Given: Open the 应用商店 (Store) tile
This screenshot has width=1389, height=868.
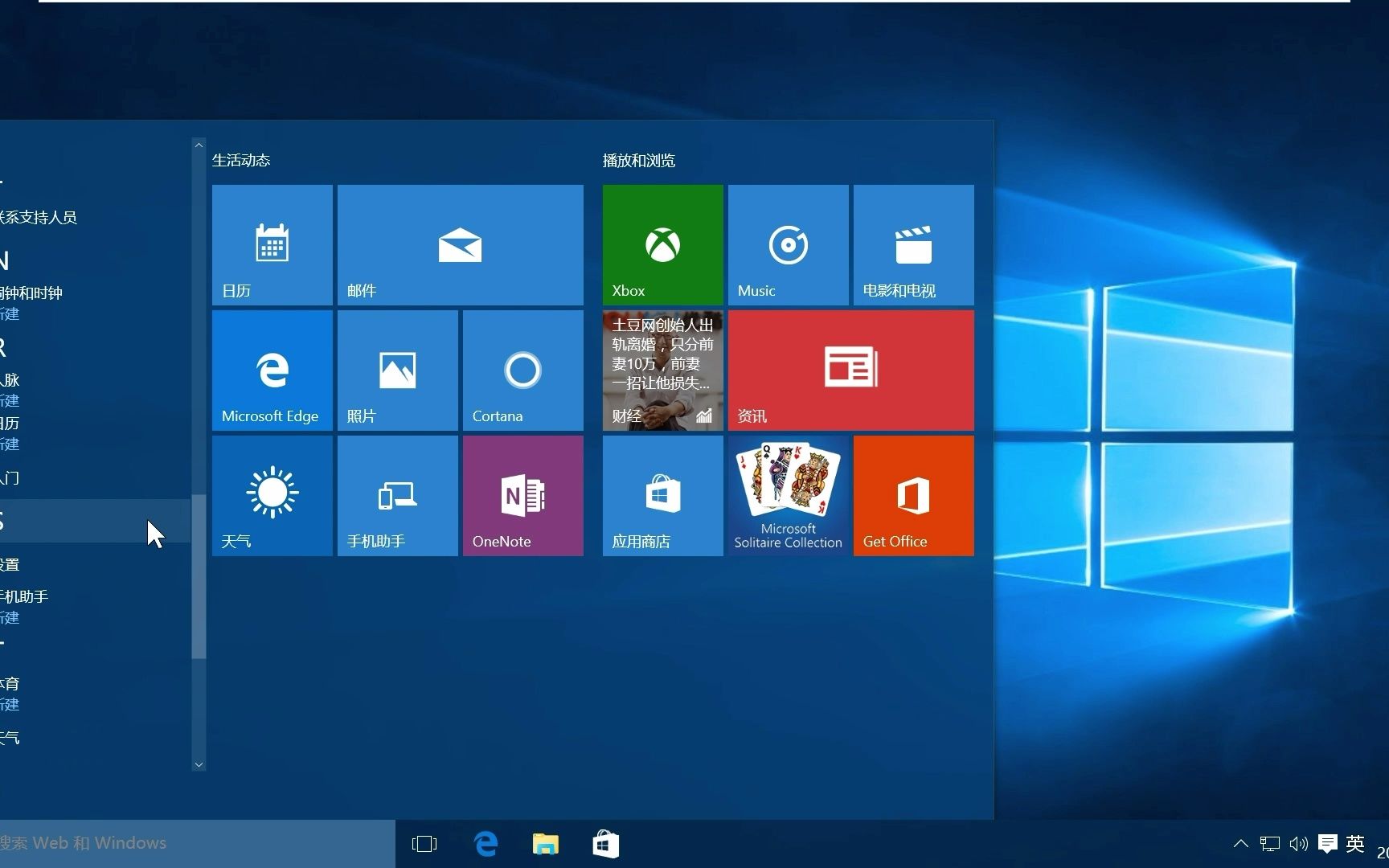Looking at the screenshot, I should tap(662, 495).
